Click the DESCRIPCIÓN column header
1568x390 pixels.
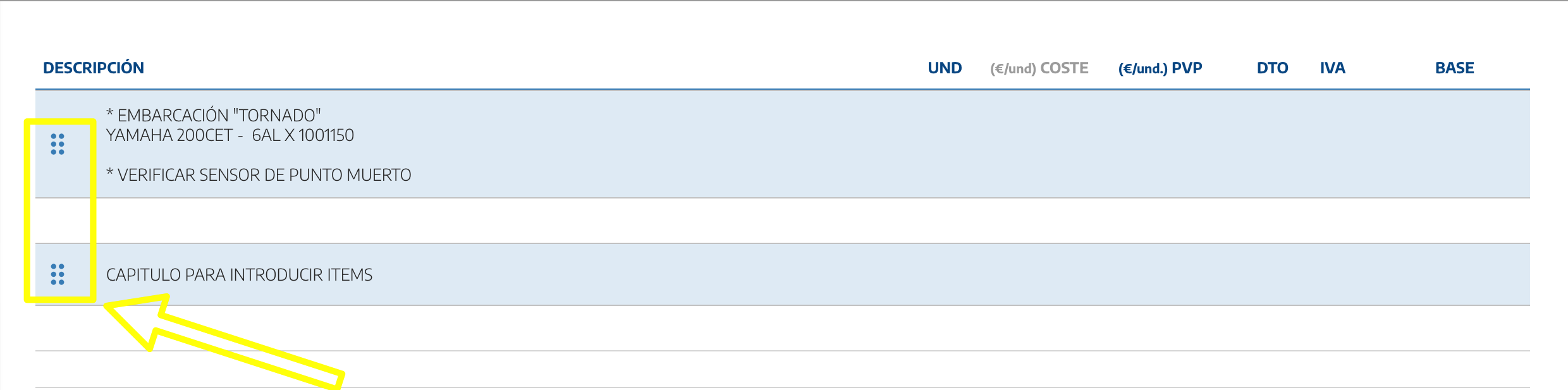click(94, 68)
